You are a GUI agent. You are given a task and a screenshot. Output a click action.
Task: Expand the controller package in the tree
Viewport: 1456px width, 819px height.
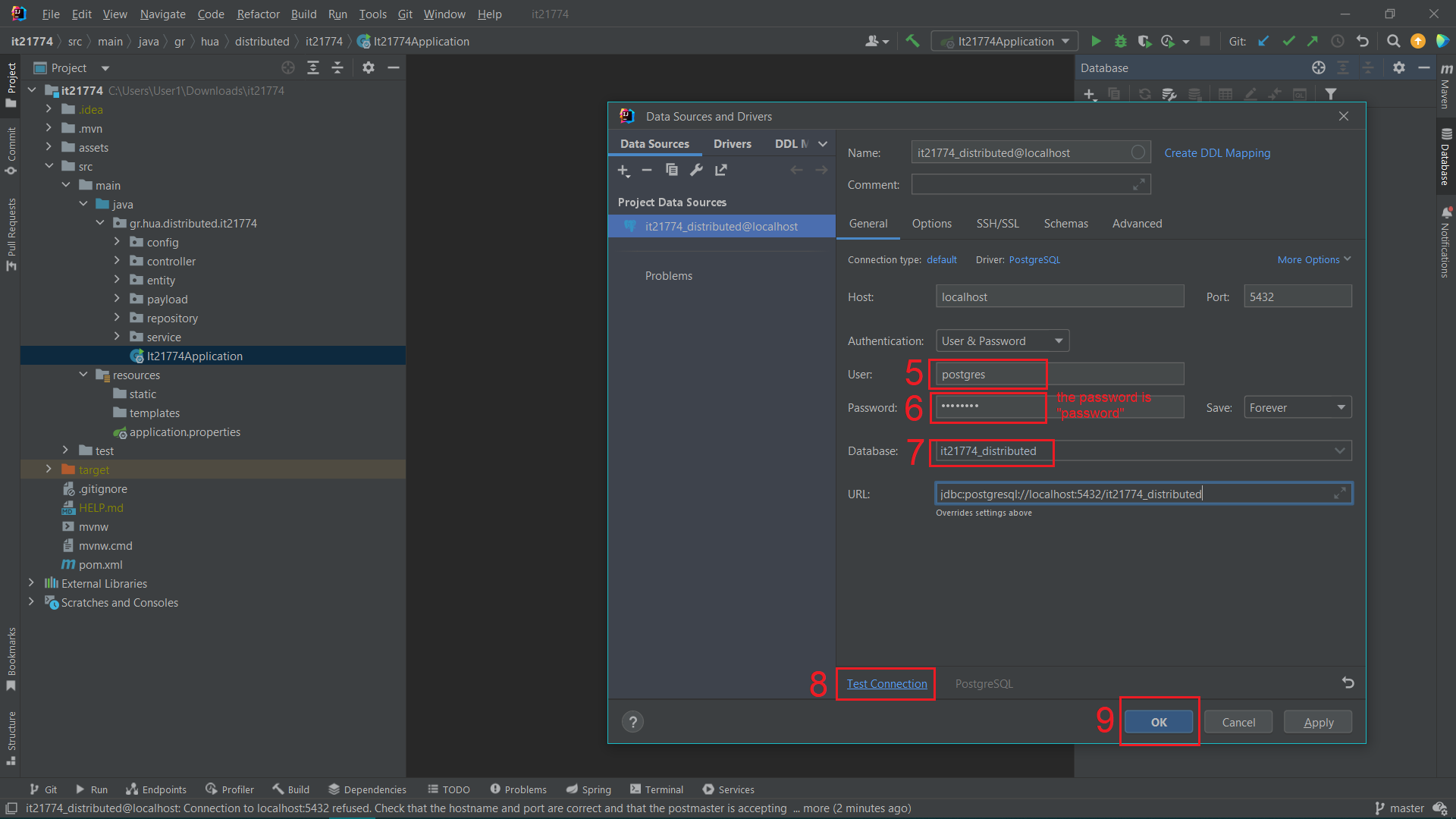(117, 261)
